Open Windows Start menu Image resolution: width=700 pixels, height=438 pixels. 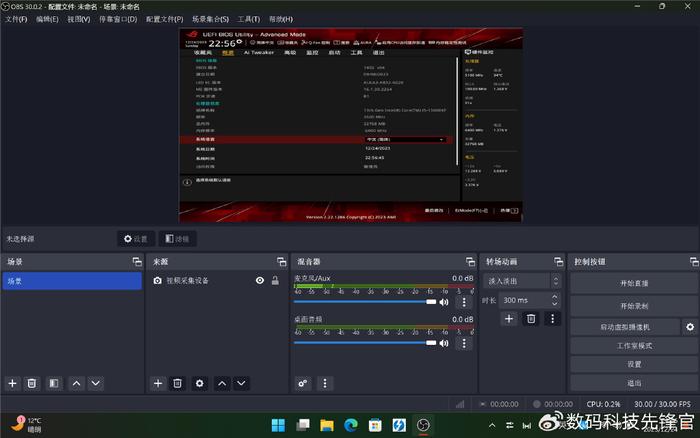pyautogui.click(x=278, y=425)
